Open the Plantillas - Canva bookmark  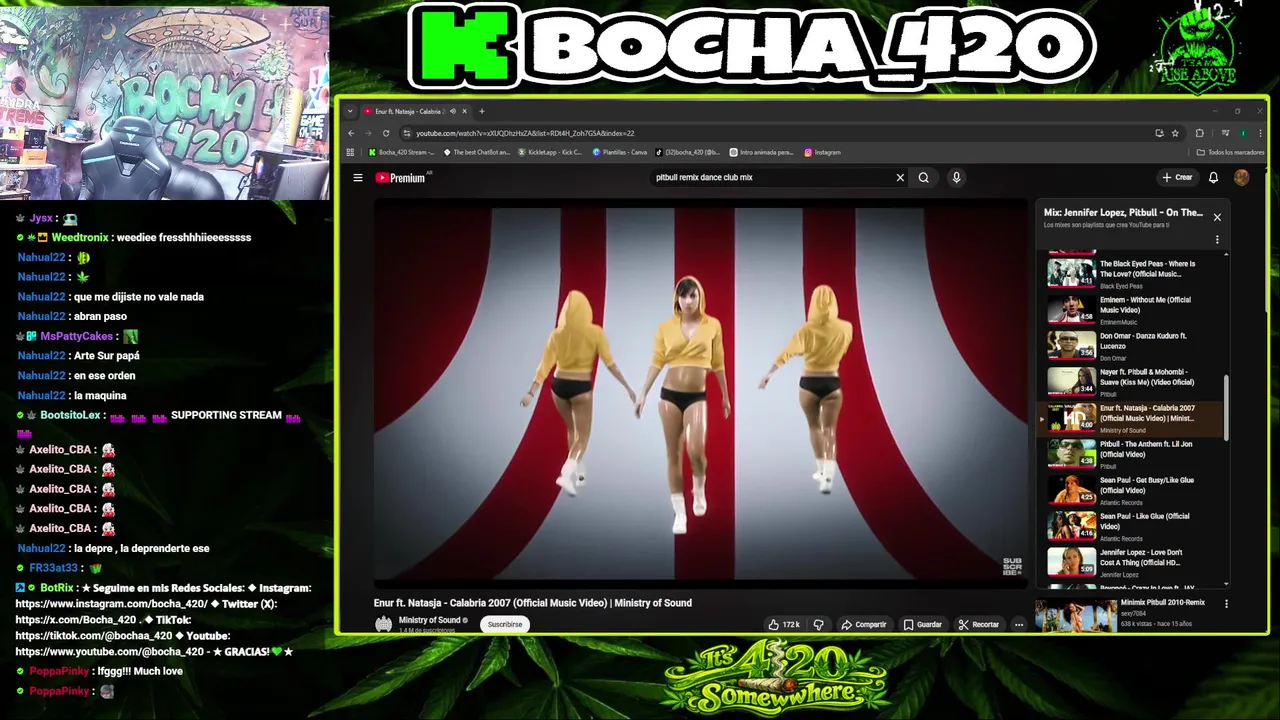(620, 153)
